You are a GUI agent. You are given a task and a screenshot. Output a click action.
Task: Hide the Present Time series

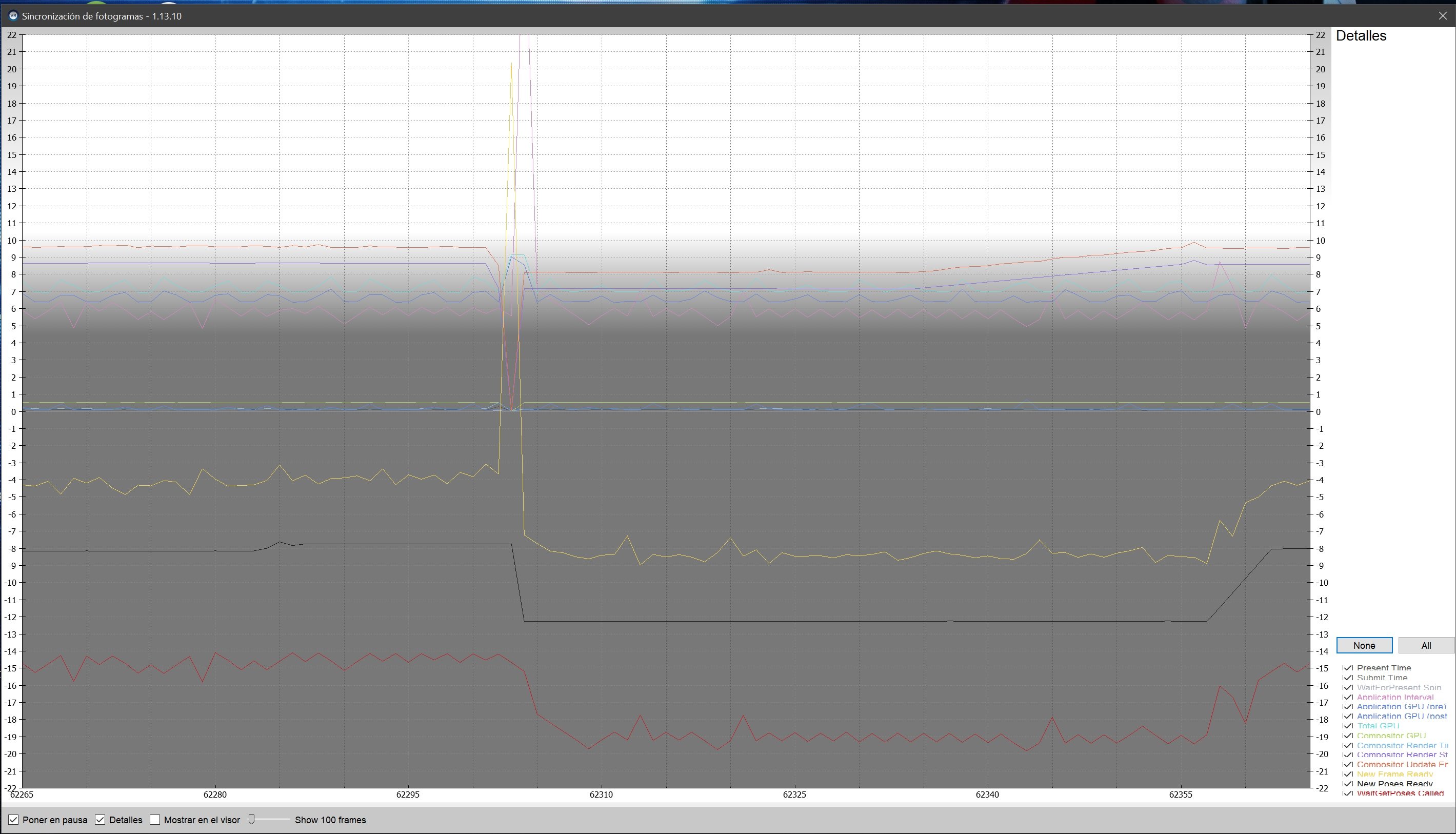(x=1348, y=668)
